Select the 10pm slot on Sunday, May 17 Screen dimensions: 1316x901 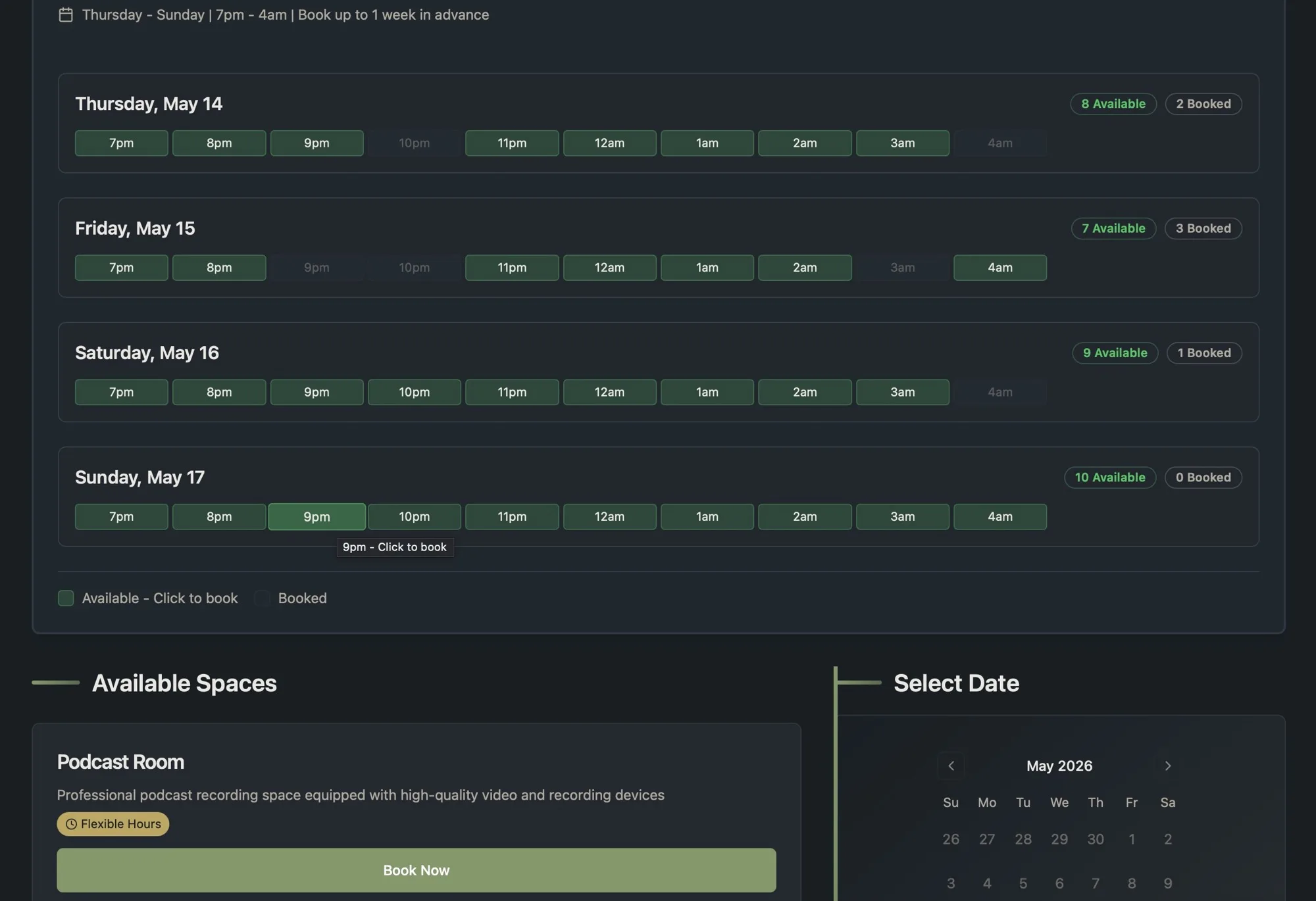tap(415, 517)
